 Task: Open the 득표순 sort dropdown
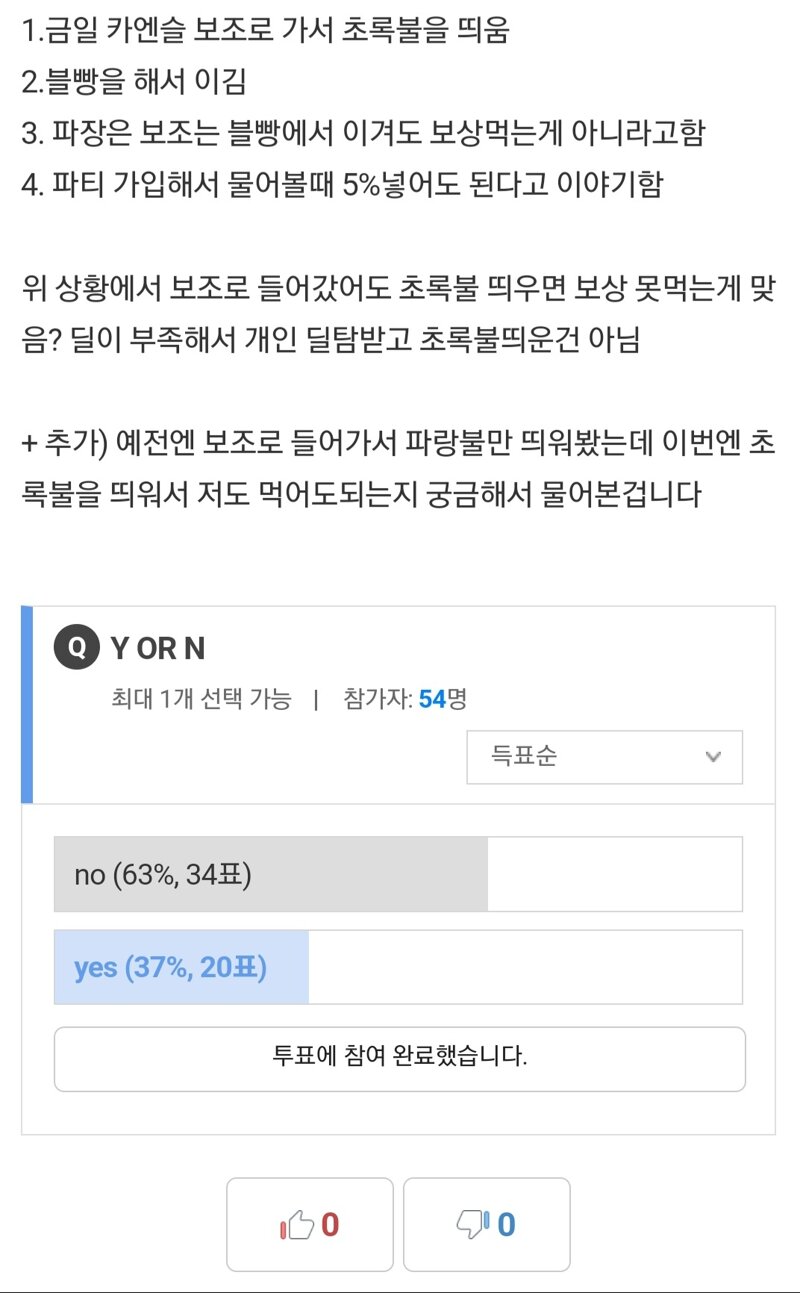pyautogui.click(x=604, y=757)
